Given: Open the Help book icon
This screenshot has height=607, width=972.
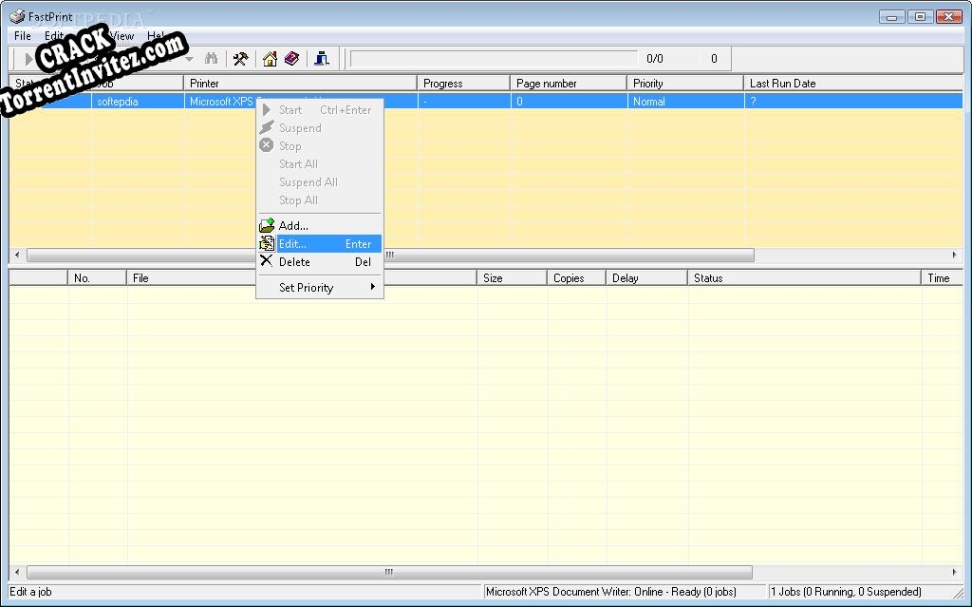Looking at the screenshot, I should 292,58.
